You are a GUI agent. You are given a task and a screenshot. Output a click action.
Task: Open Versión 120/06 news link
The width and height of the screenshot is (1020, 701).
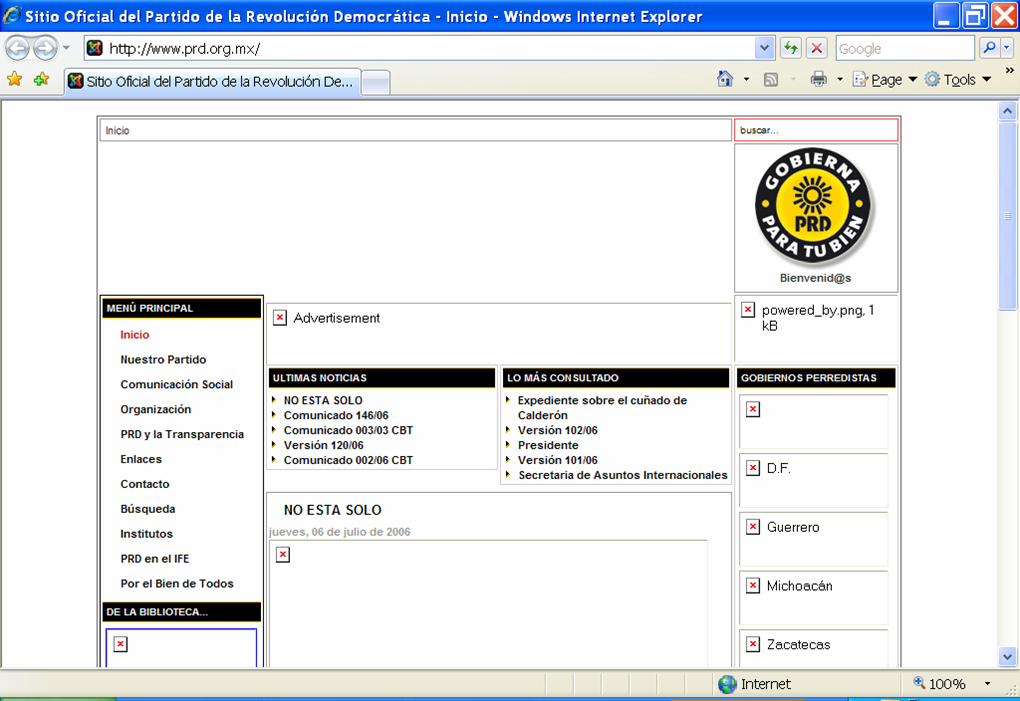tap(323, 445)
